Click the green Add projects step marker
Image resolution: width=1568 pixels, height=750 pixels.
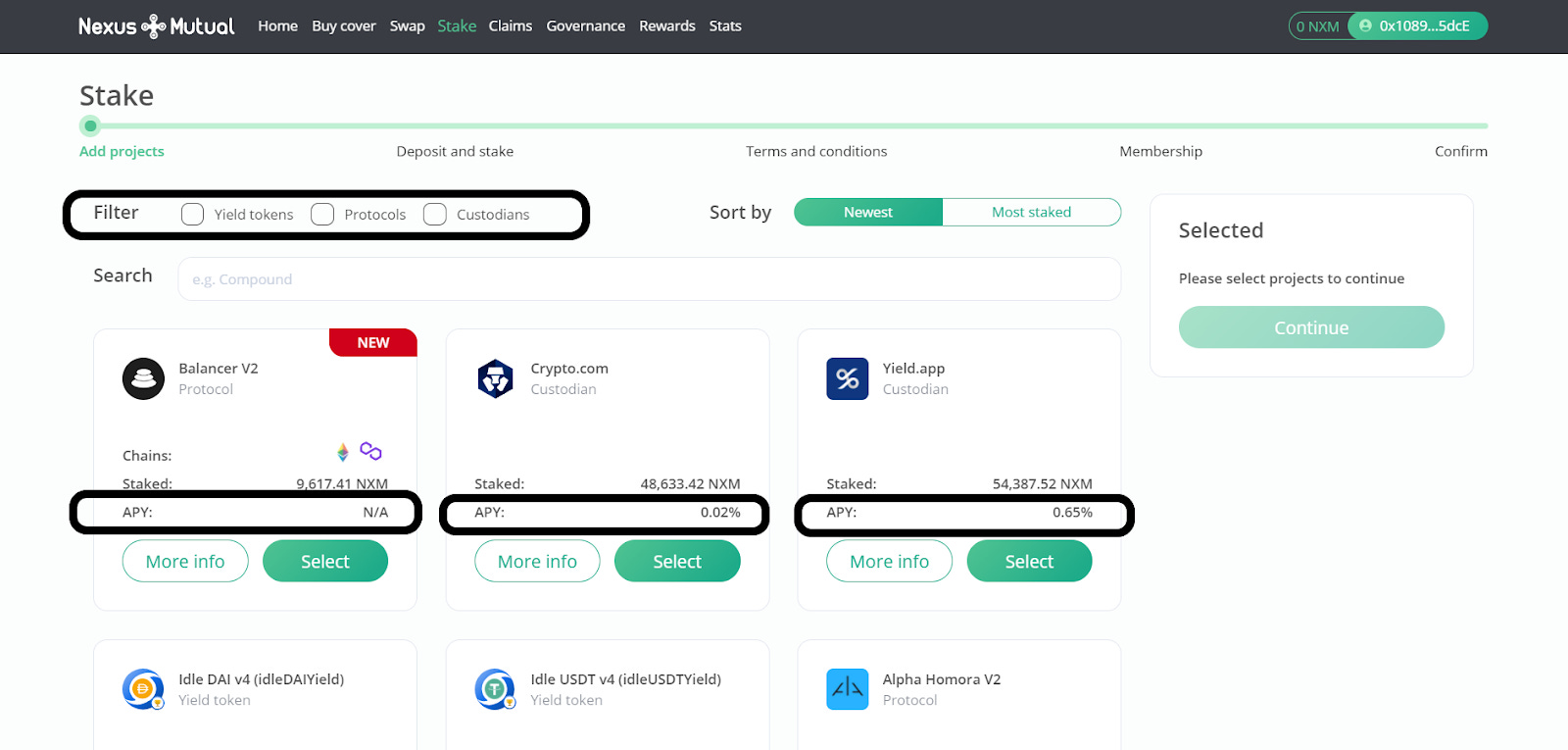point(90,125)
